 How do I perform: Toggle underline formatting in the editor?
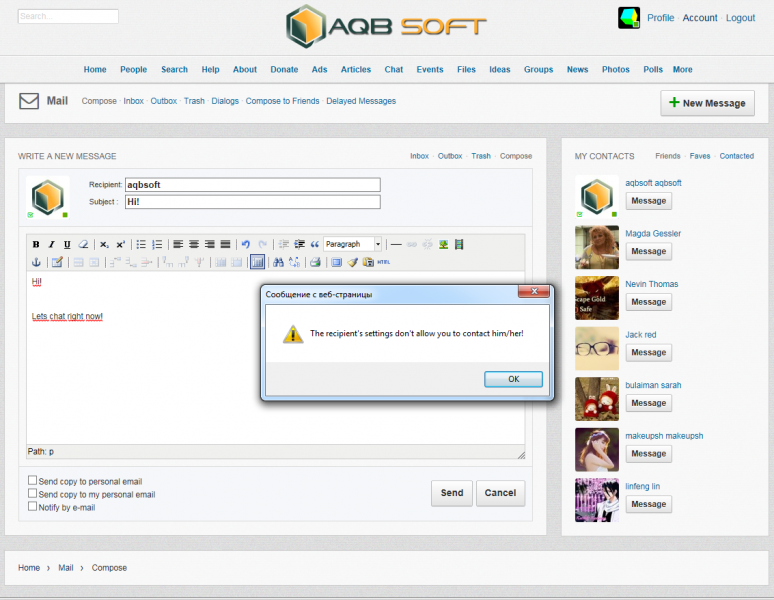[x=67, y=244]
